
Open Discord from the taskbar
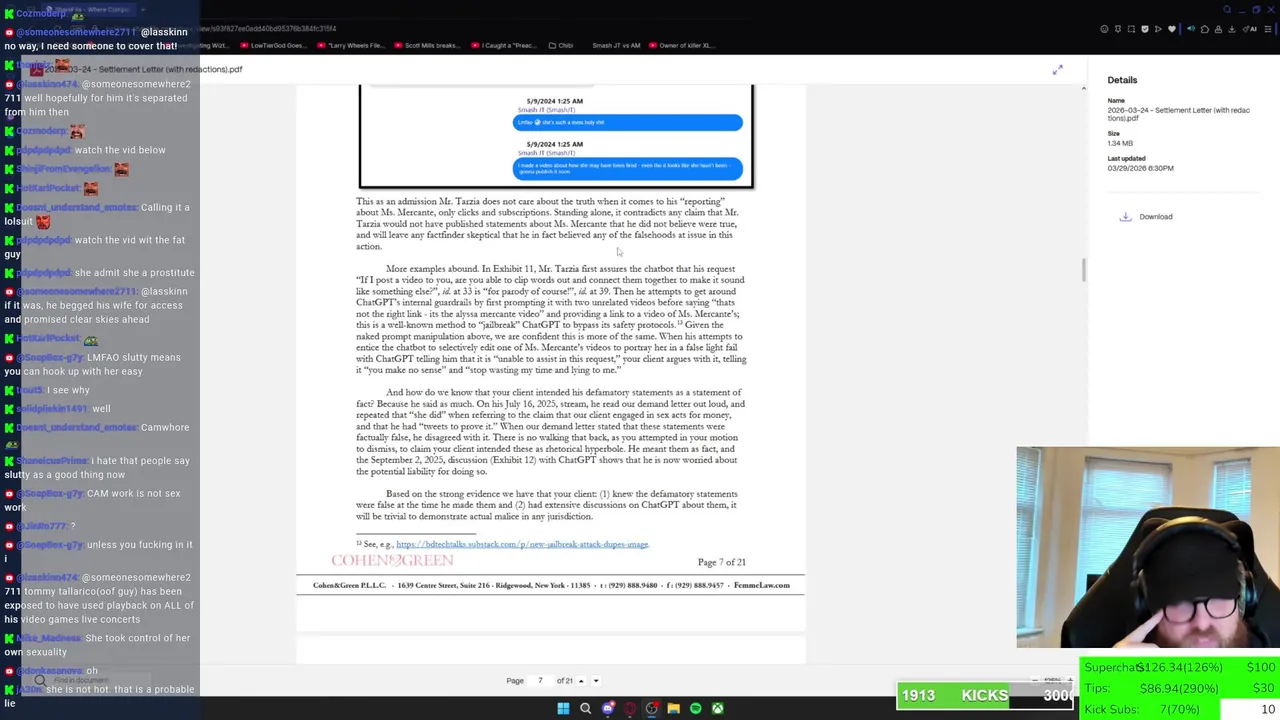click(607, 709)
